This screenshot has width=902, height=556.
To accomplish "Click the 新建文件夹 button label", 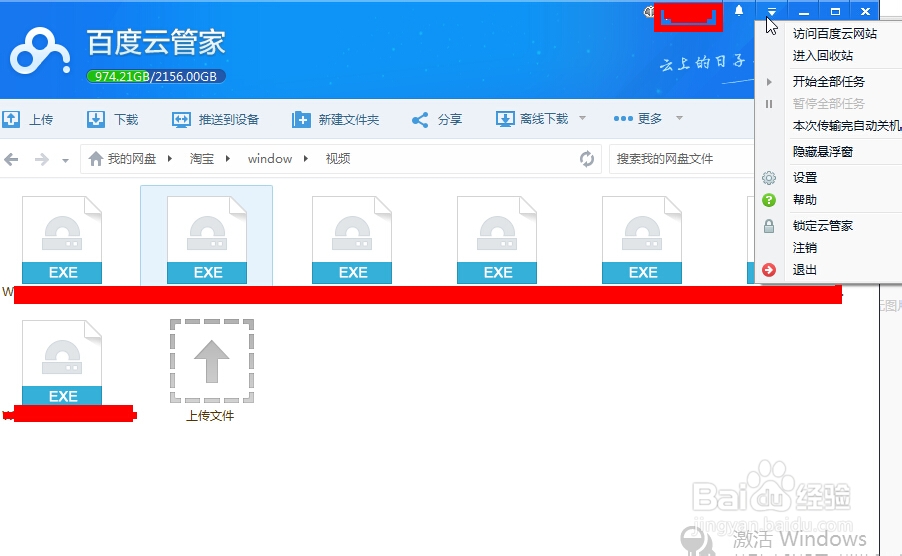I will pos(349,120).
